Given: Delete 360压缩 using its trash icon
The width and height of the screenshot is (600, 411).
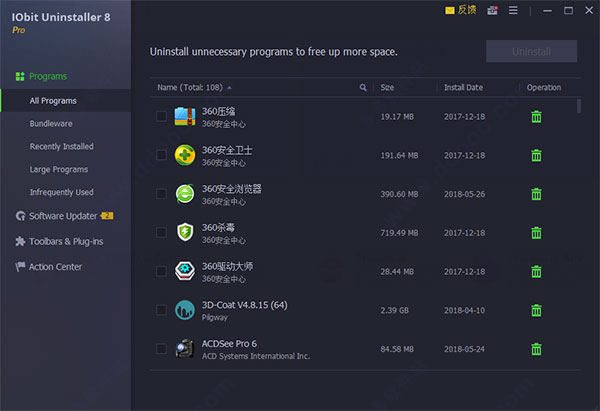Looking at the screenshot, I should [x=536, y=116].
